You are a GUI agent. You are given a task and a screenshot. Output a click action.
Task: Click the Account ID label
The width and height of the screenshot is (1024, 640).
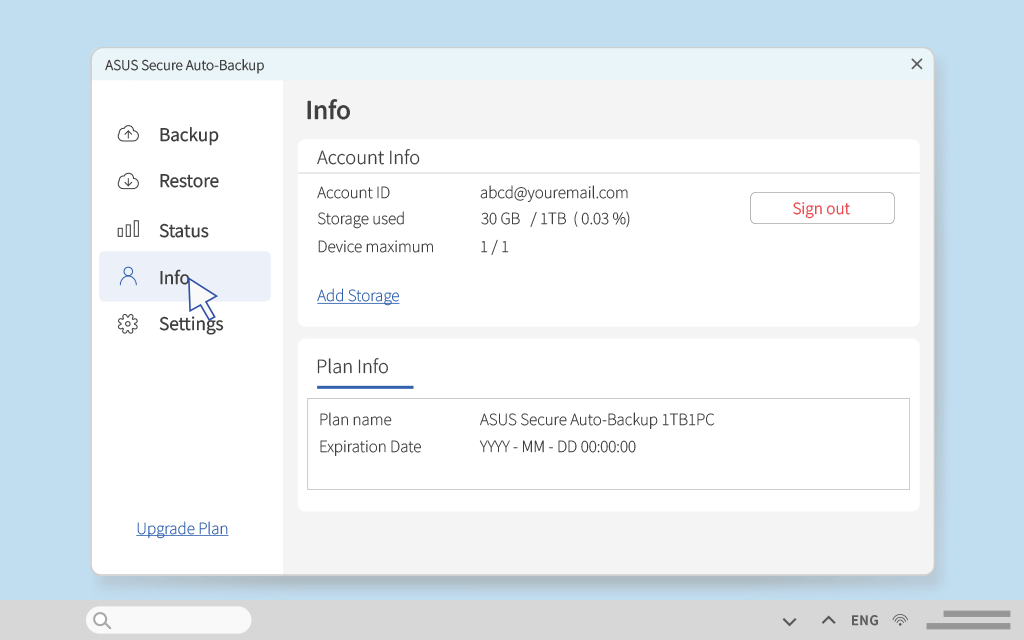click(353, 193)
